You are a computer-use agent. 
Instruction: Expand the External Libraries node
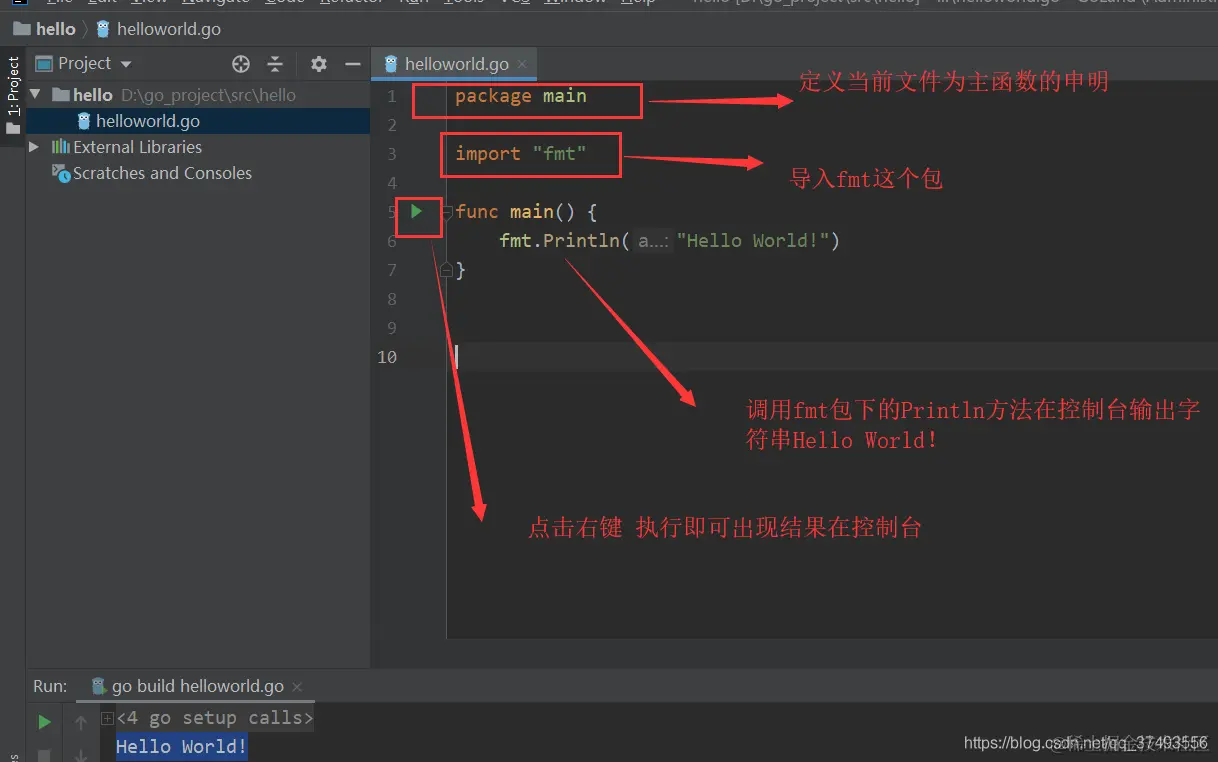coord(33,145)
